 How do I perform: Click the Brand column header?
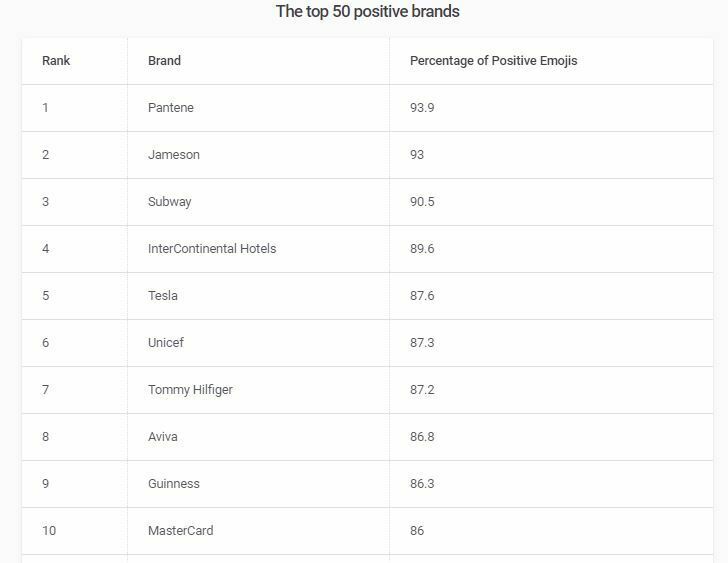[164, 61]
